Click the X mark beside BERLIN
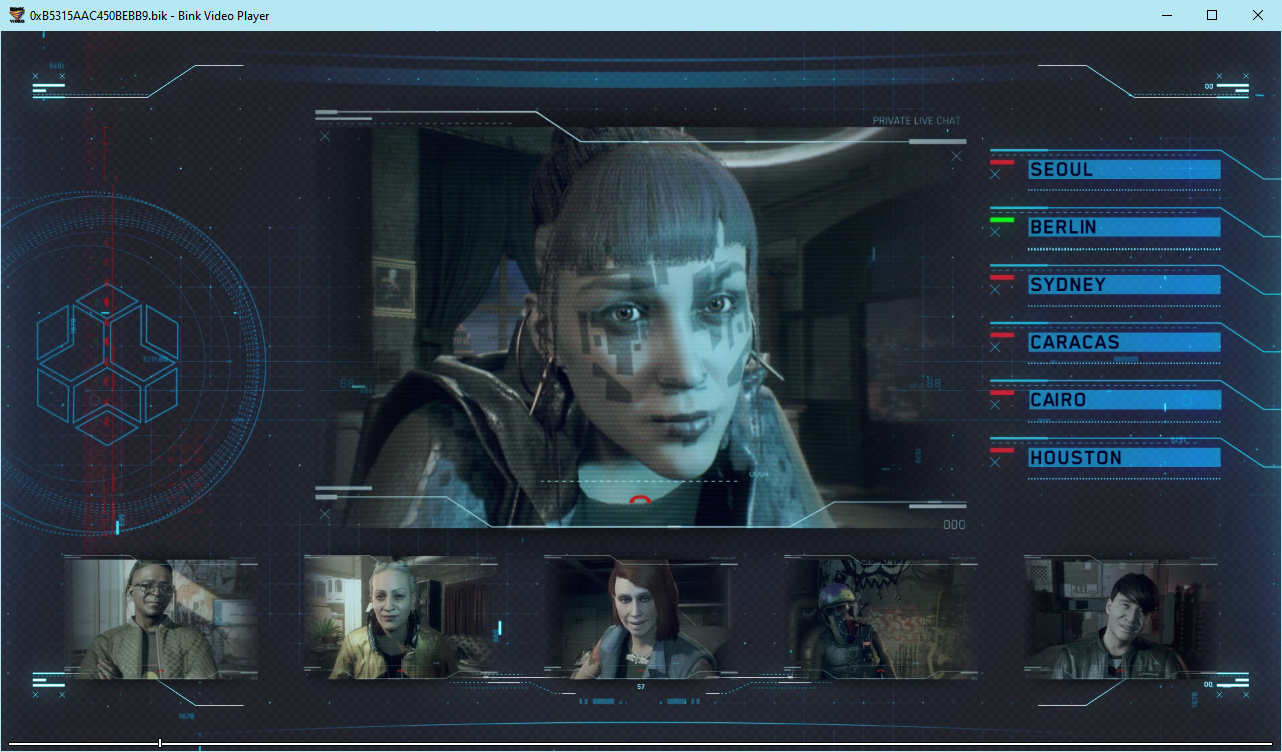Viewport: 1282px width, 752px height. click(995, 232)
